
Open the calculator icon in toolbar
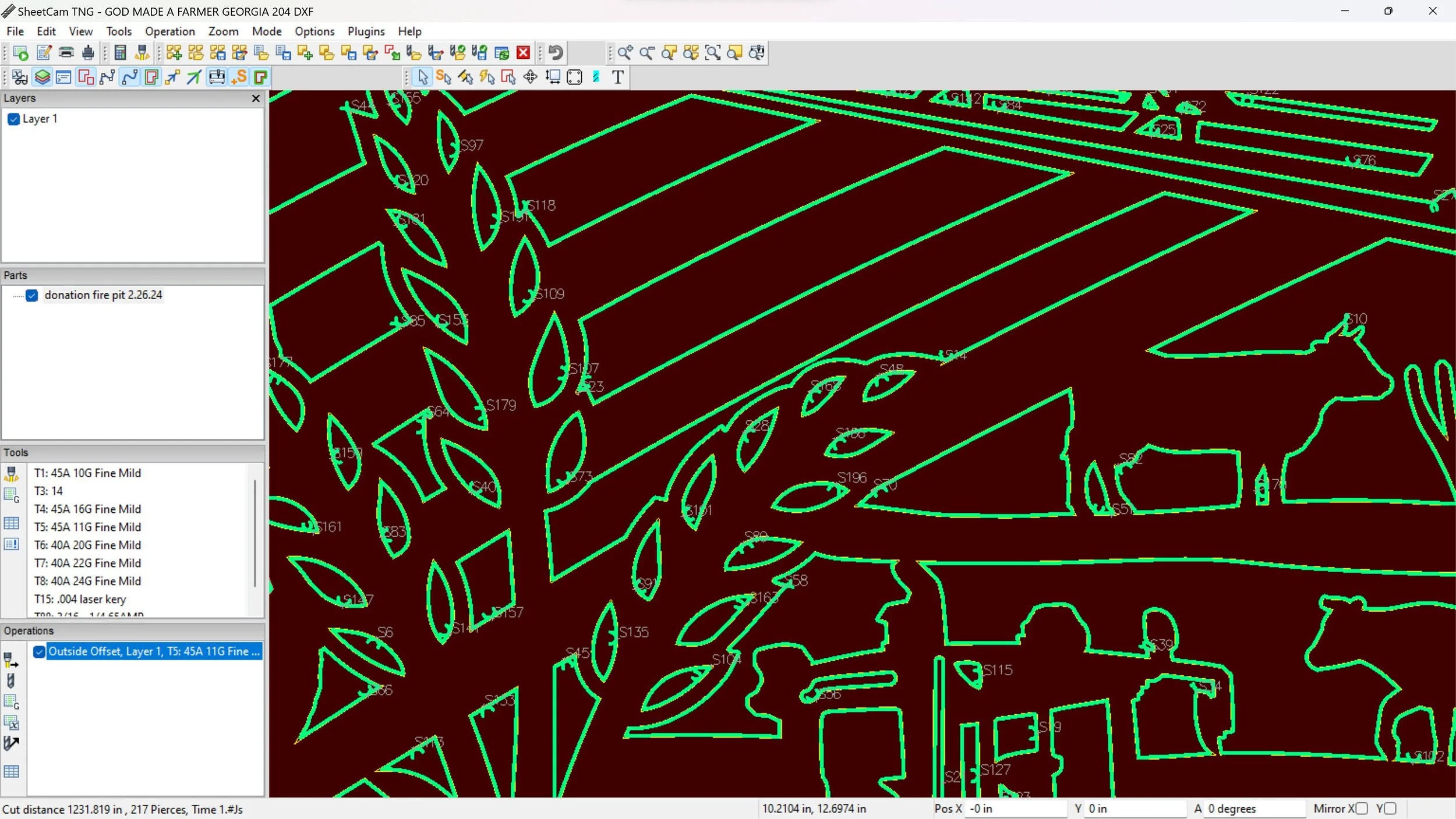(x=120, y=53)
